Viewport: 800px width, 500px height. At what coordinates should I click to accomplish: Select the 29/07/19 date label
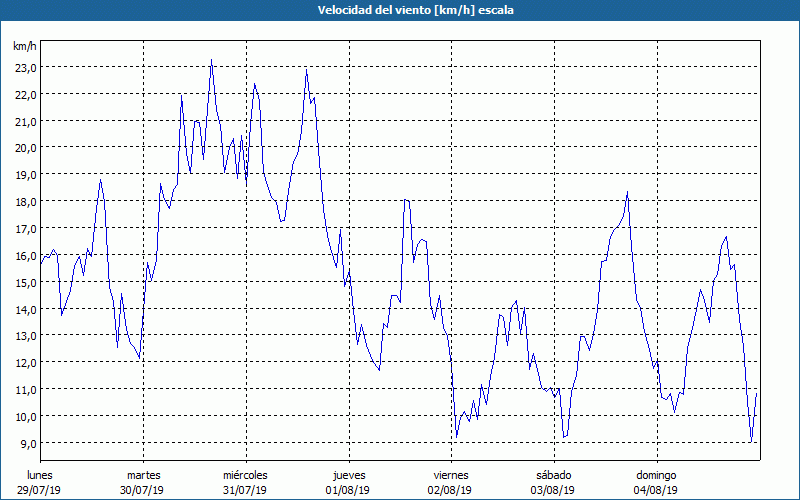point(39,490)
